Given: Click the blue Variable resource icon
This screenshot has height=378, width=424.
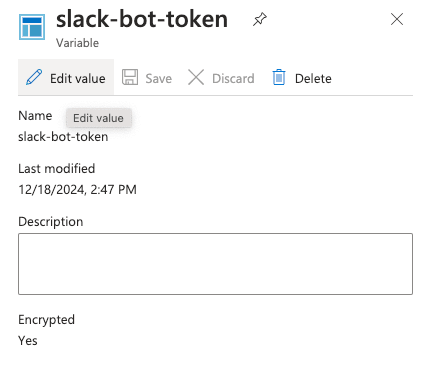Looking at the screenshot, I should click(x=32, y=27).
